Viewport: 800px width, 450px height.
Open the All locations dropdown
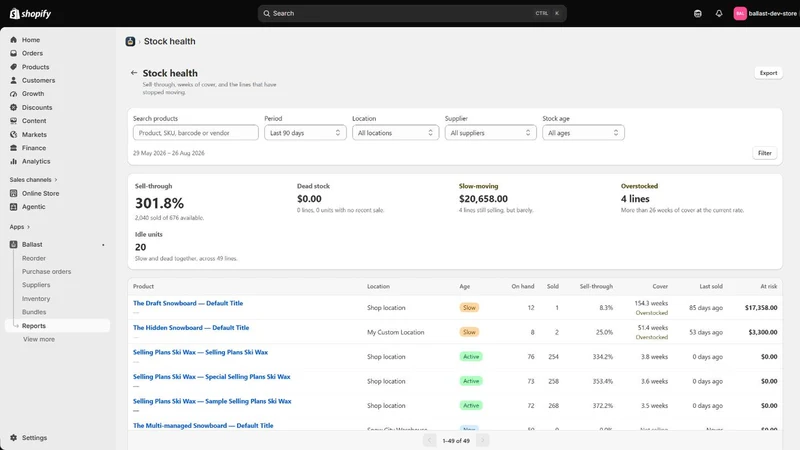[x=395, y=133]
